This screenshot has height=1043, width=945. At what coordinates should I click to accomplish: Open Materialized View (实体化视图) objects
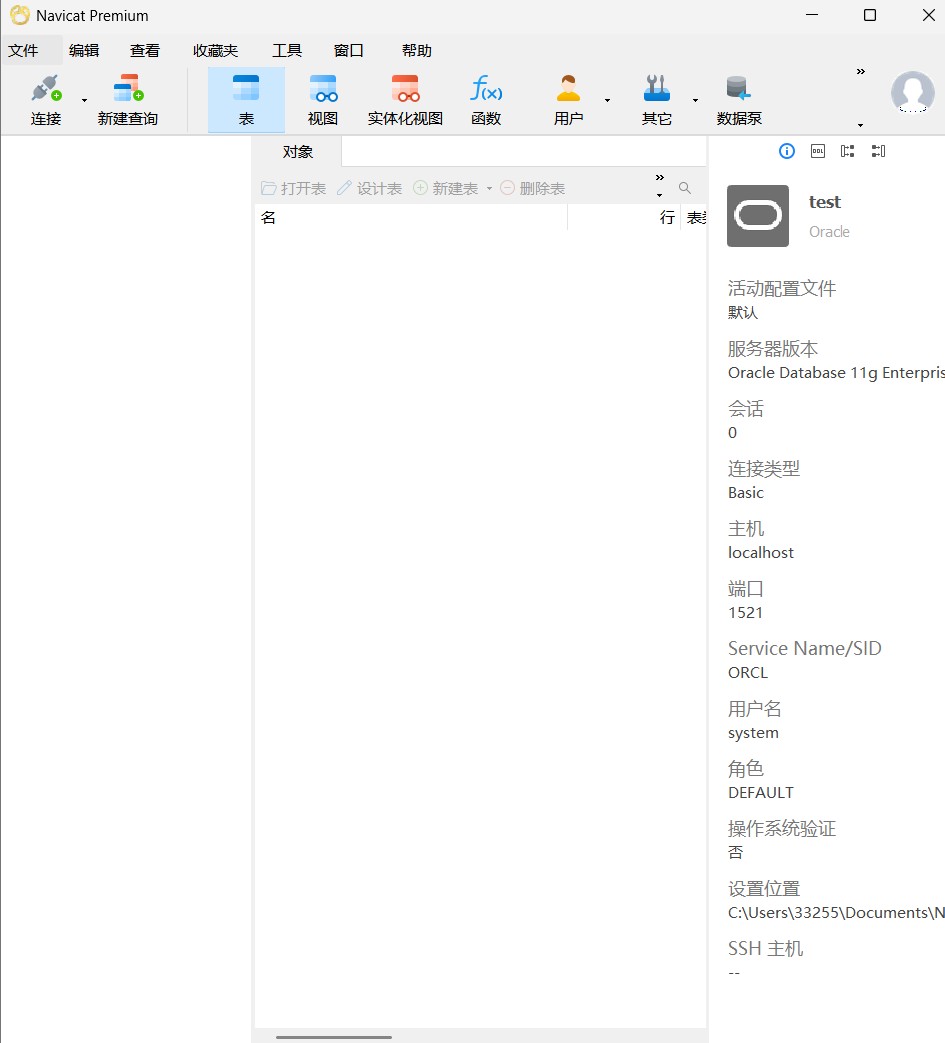click(x=405, y=100)
